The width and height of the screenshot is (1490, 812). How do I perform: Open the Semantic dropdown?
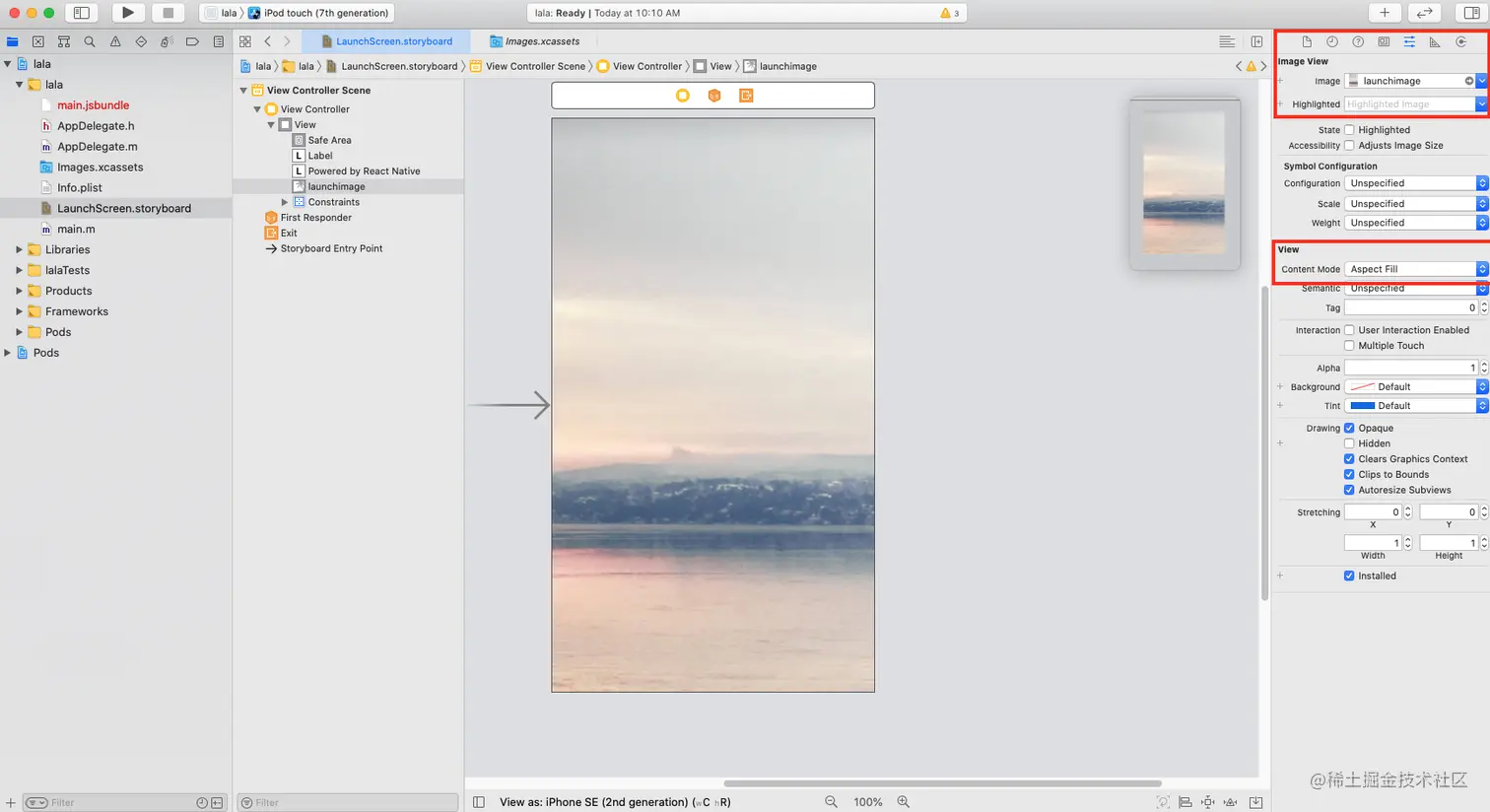tap(1416, 289)
